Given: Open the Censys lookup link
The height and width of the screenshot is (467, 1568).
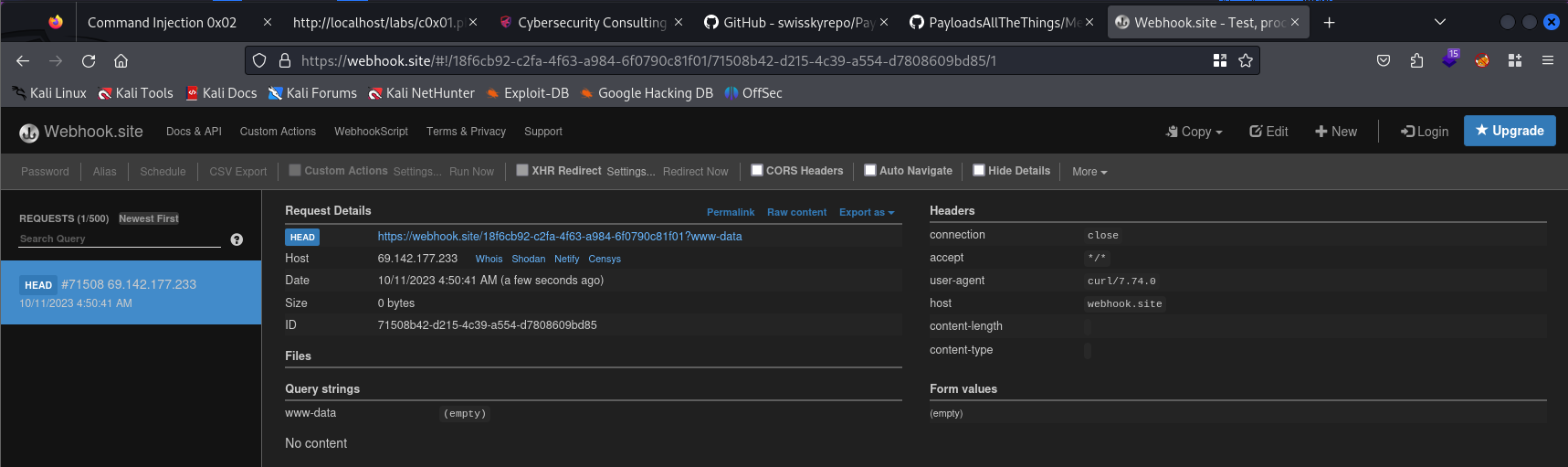Looking at the screenshot, I should (605, 259).
